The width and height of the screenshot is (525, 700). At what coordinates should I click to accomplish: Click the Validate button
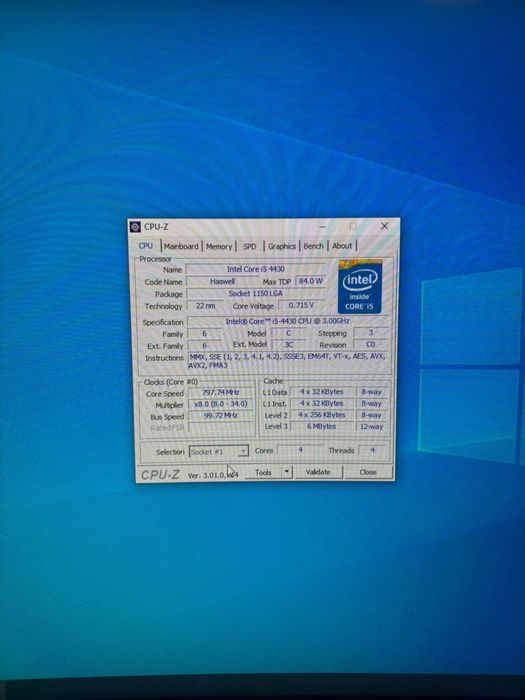coord(318,472)
